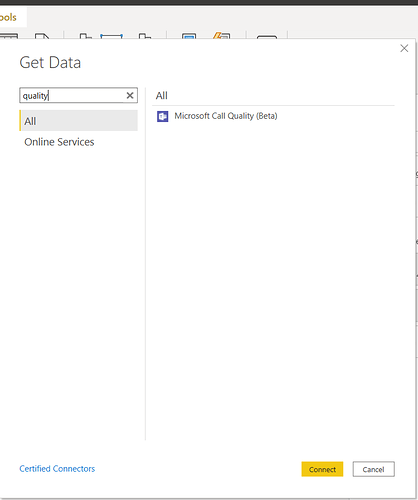
Task: Click the orange lightning bolt ribbon icon
Action: tap(221, 35)
